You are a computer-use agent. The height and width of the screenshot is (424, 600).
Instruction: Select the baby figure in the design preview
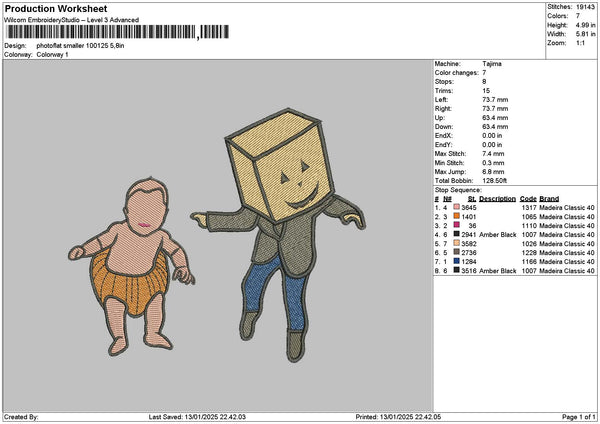[142, 262]
